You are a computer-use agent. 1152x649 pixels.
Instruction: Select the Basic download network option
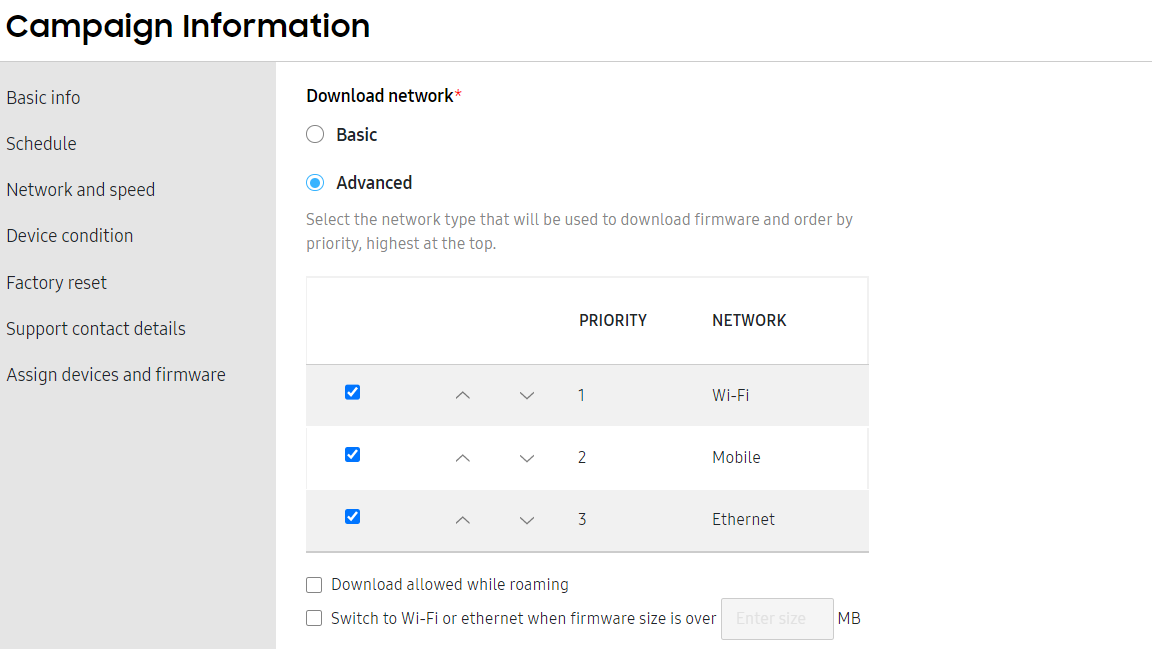[315, 135]
